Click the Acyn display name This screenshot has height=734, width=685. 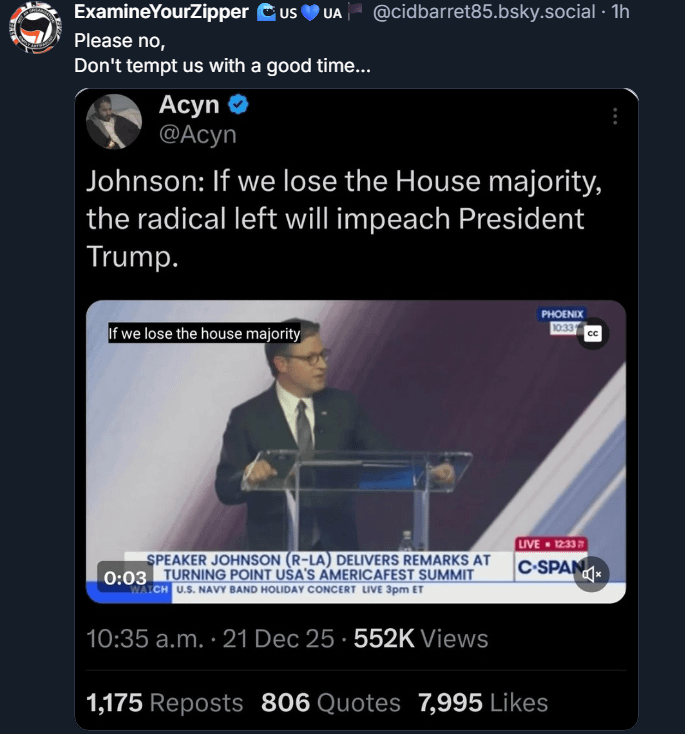click(190, 105)
